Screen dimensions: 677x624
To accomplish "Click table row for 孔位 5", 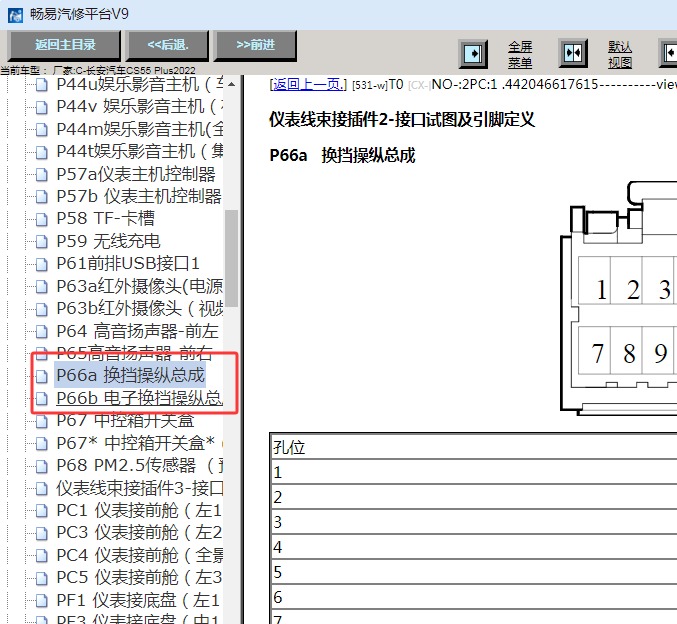I will pos(474,573).
